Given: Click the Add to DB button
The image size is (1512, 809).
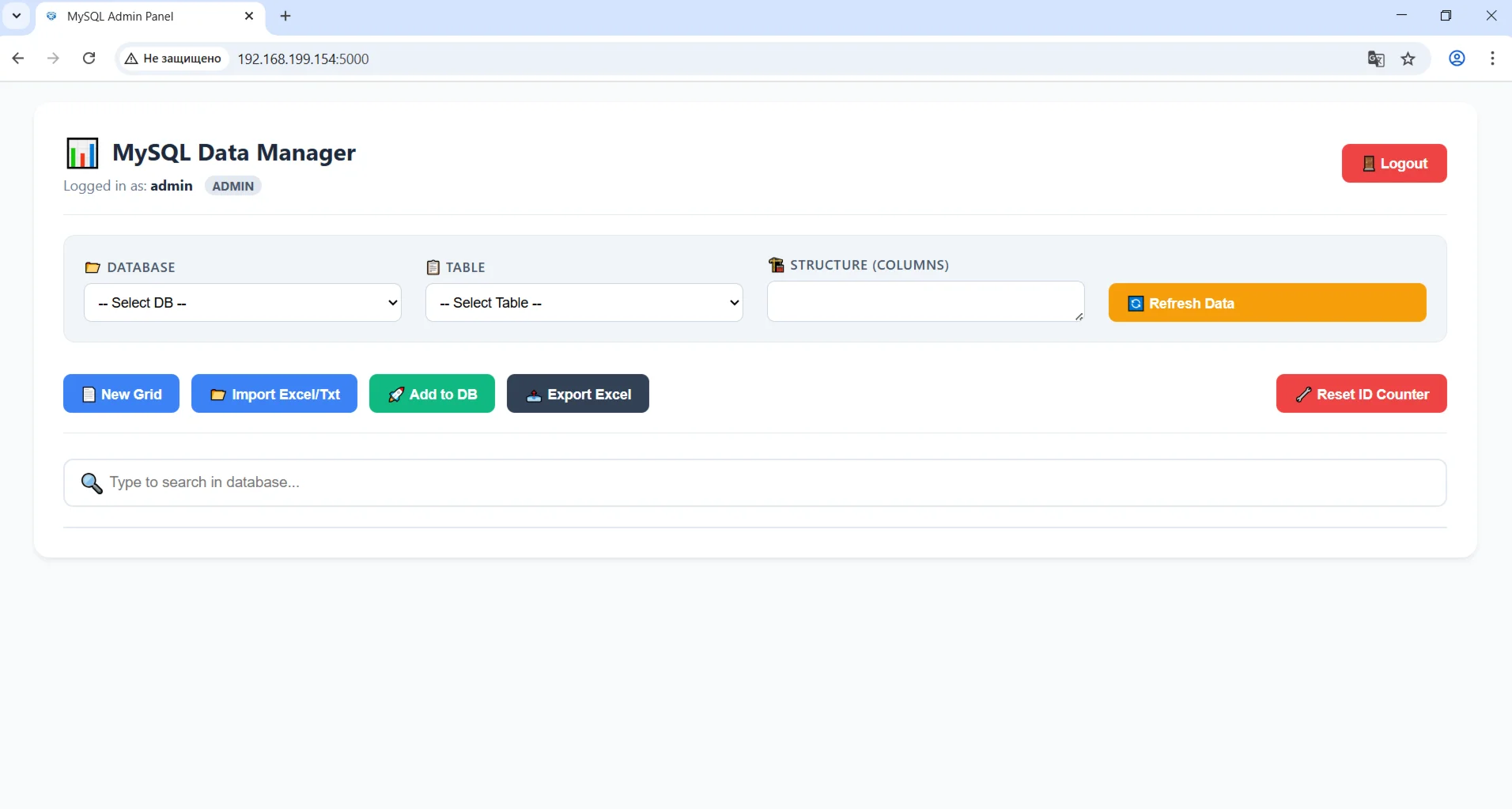Looking at the screenshot, I should tap(432, 394).
